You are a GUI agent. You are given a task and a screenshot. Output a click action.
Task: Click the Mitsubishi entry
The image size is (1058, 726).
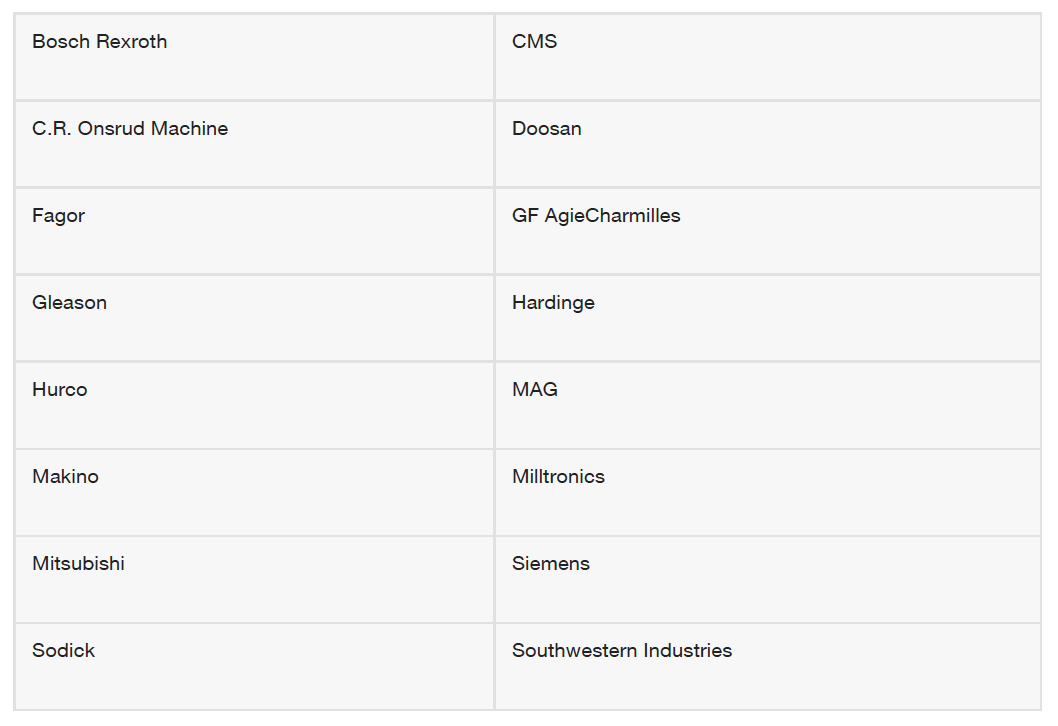(254, 580)
